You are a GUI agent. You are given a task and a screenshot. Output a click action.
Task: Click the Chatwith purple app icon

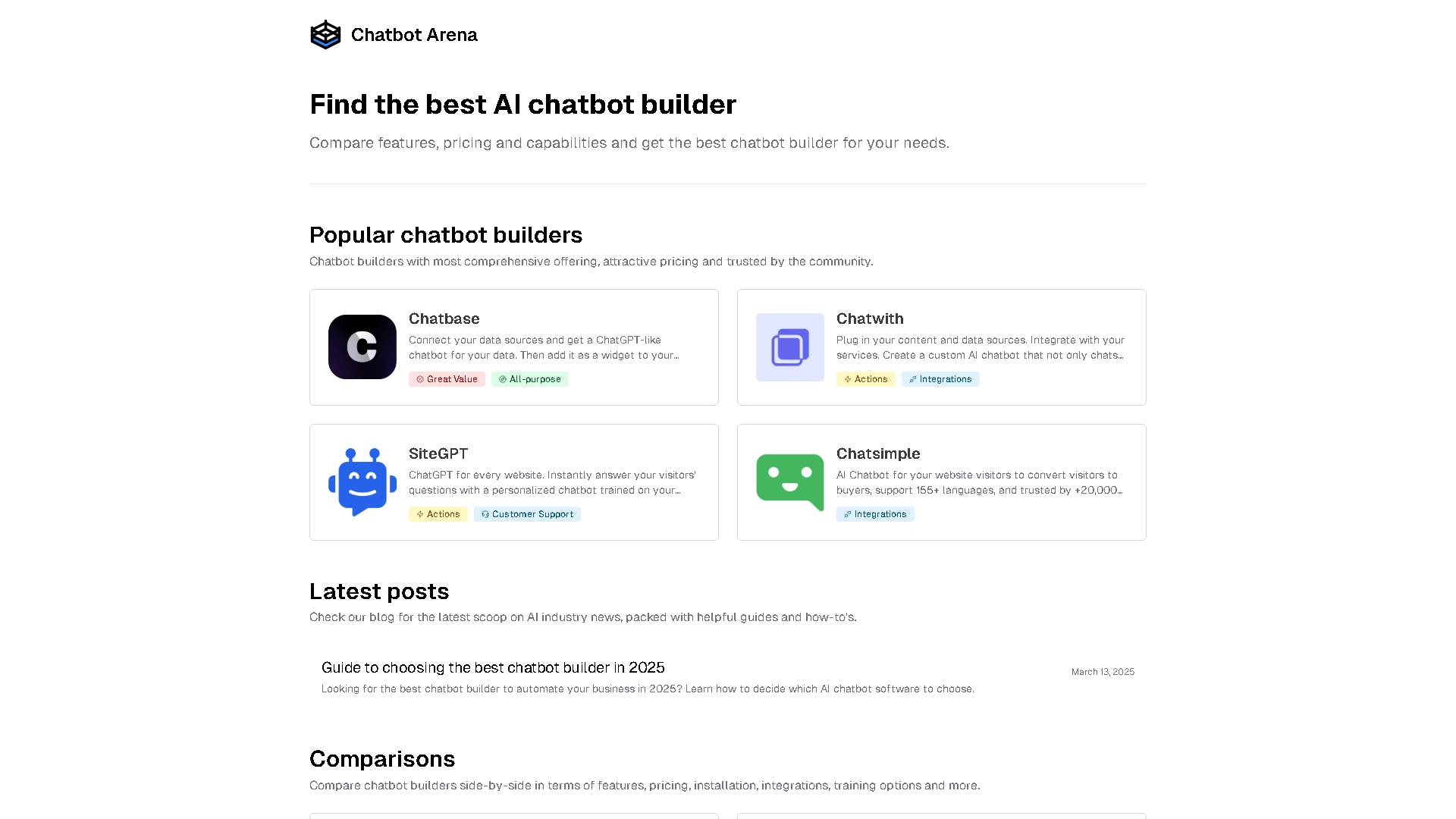point(789,347)
